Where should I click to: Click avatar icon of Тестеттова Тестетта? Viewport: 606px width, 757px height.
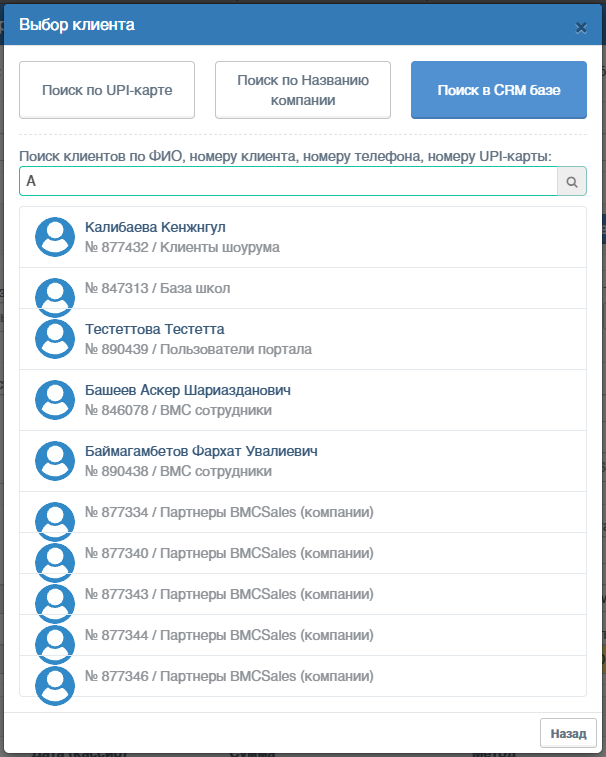click(55, 339)
